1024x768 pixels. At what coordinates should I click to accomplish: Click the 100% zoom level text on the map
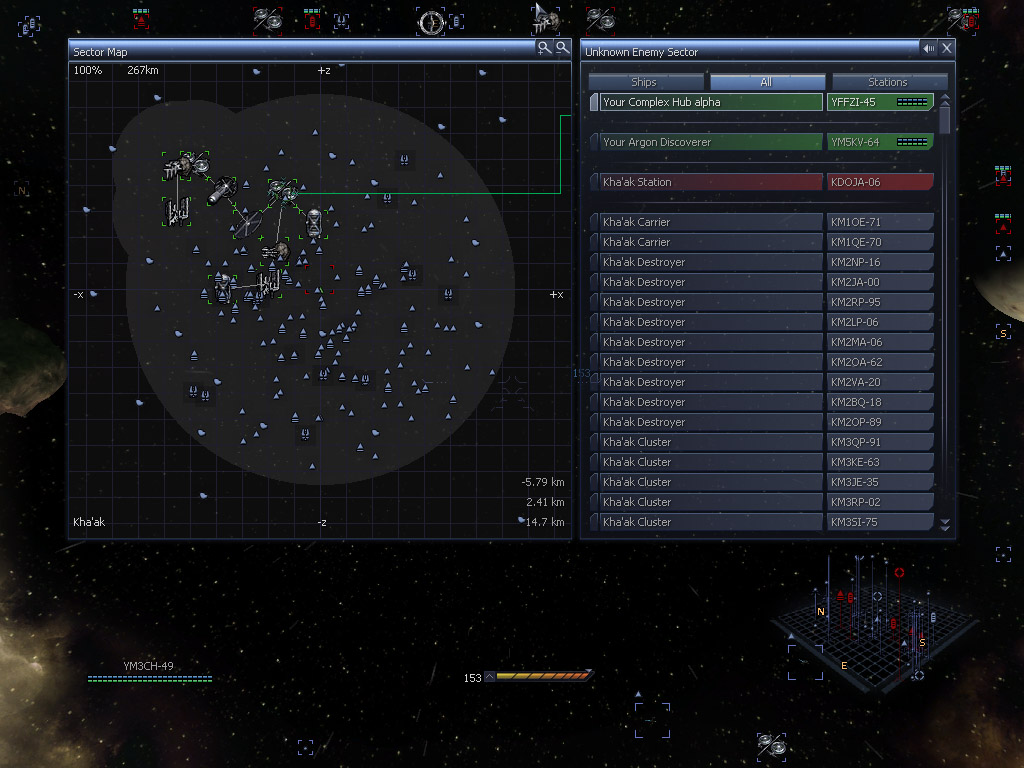pyautogui.click(x=88, y=71)
